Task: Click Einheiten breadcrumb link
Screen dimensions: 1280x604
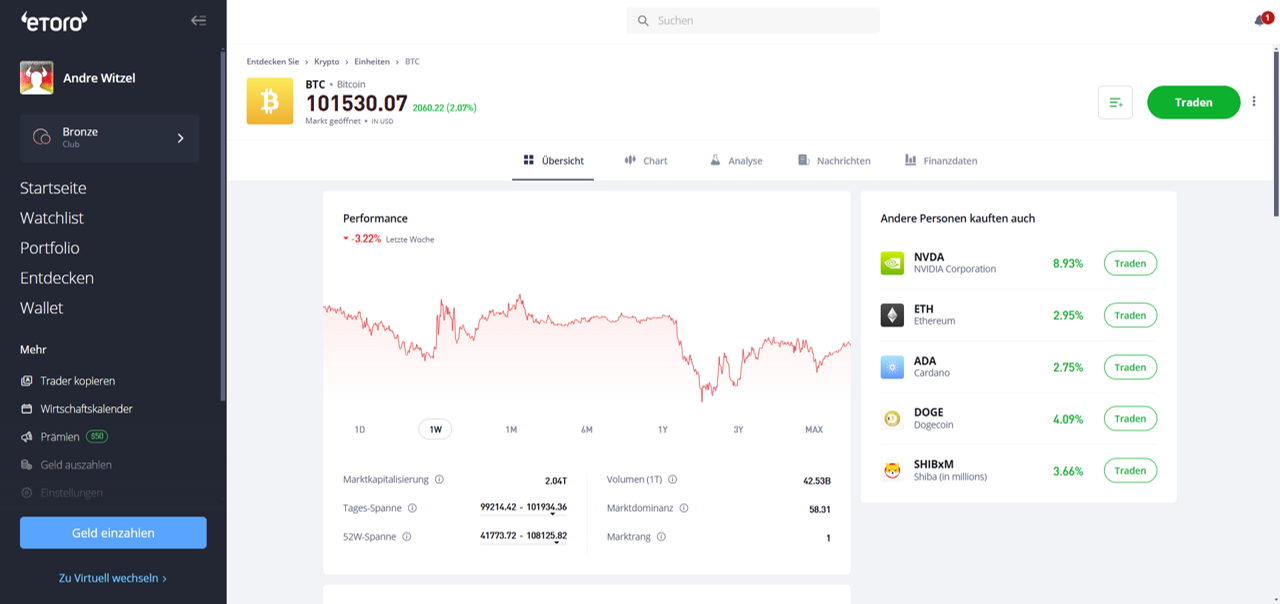Action: (x=372, y=62)
